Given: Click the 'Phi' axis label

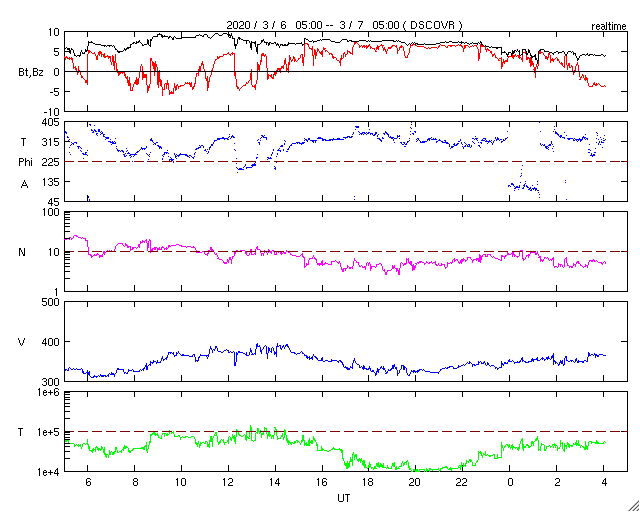Looking at the screenshot, I should [x=25, y=163].
